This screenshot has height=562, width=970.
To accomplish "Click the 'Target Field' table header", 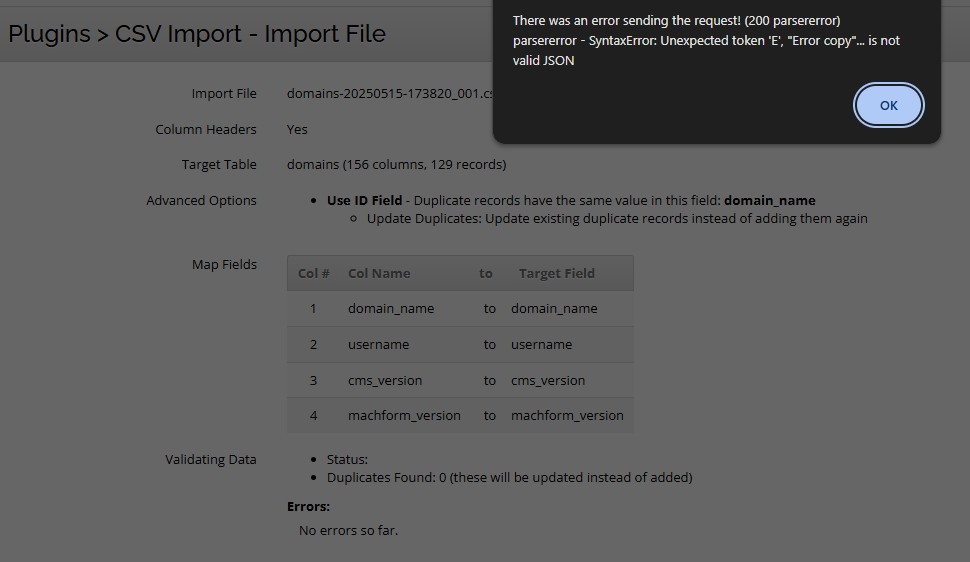I will point(556,273).
